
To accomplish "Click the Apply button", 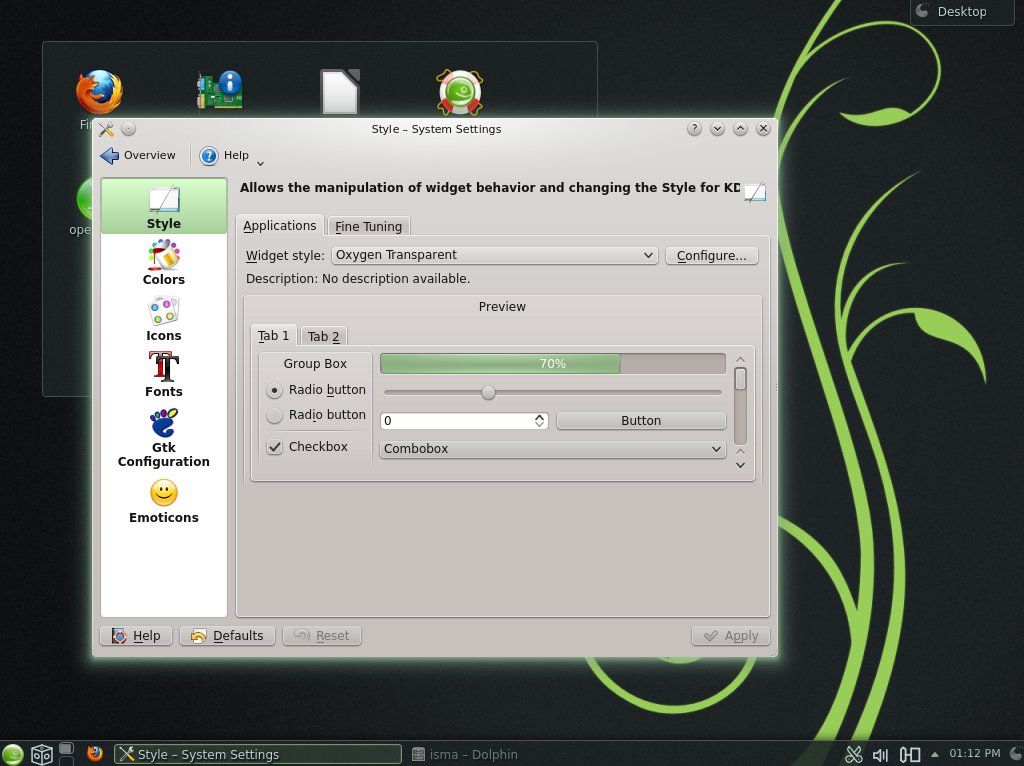I will [731, 635].
